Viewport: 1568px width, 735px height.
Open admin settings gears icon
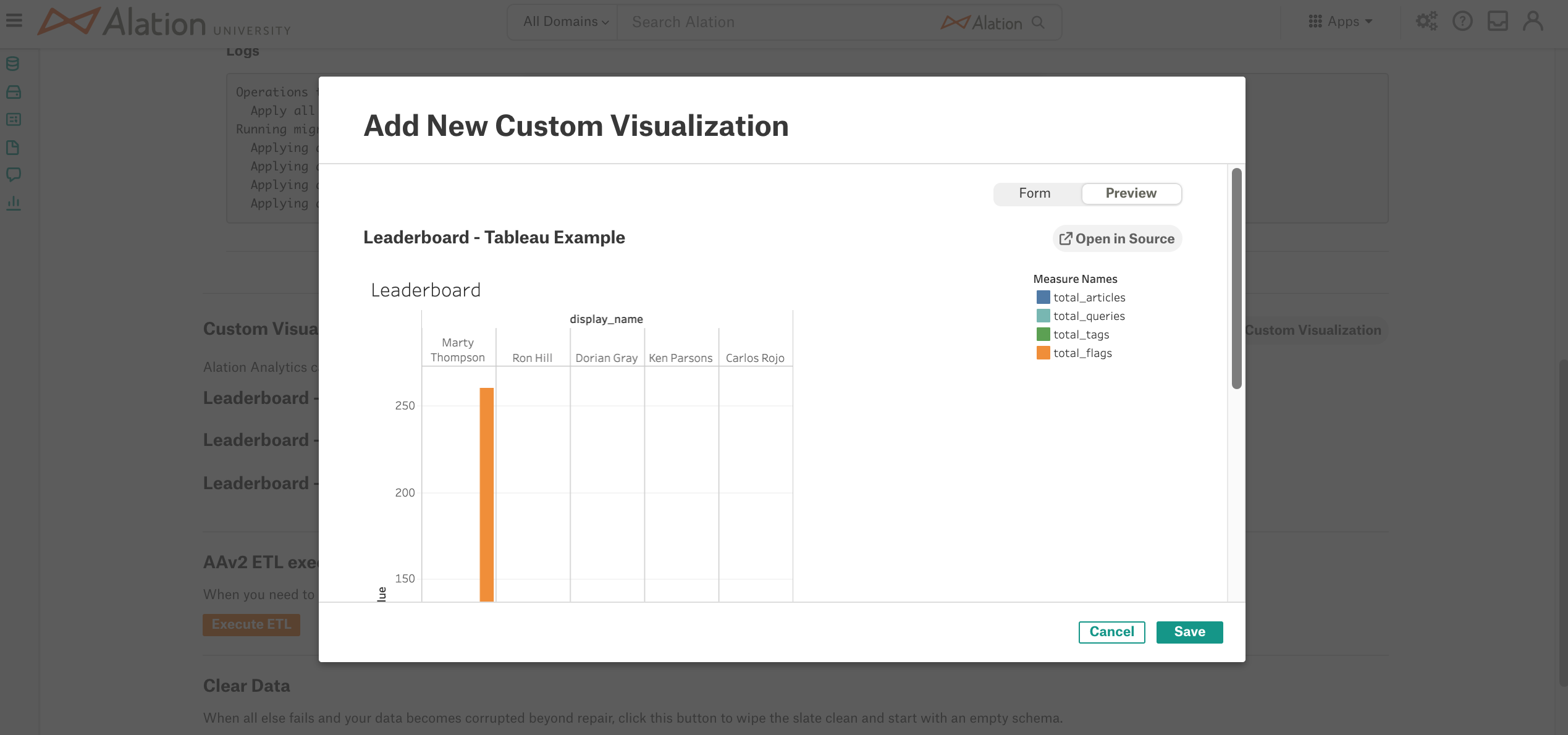(x=1427, y=22)
